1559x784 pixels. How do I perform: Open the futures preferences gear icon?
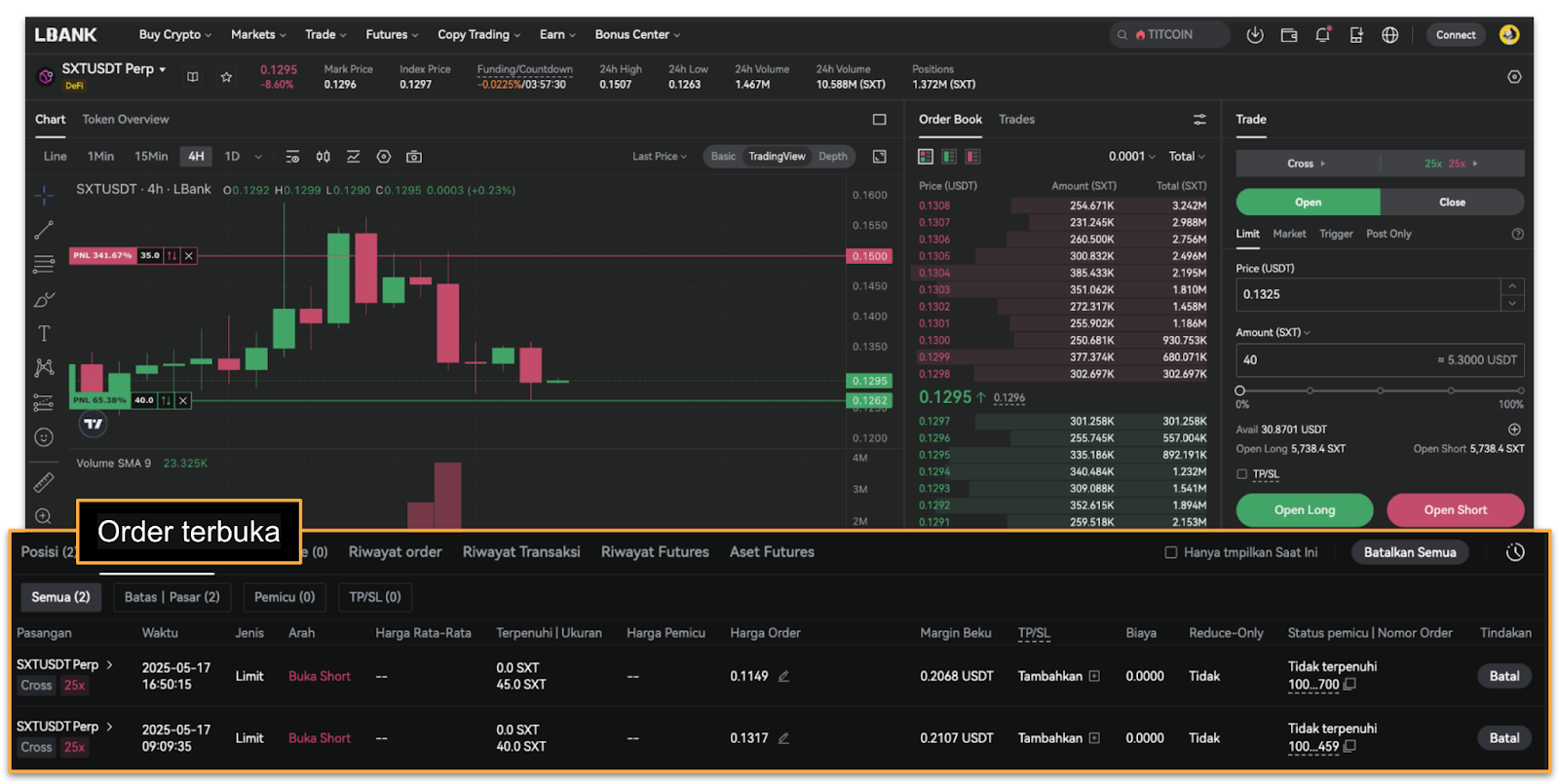point(1514,77)
